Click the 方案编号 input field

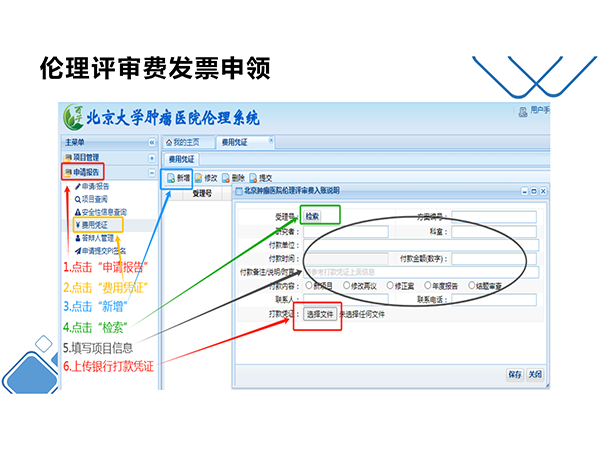pyautogui.click(x=494, y=217)
